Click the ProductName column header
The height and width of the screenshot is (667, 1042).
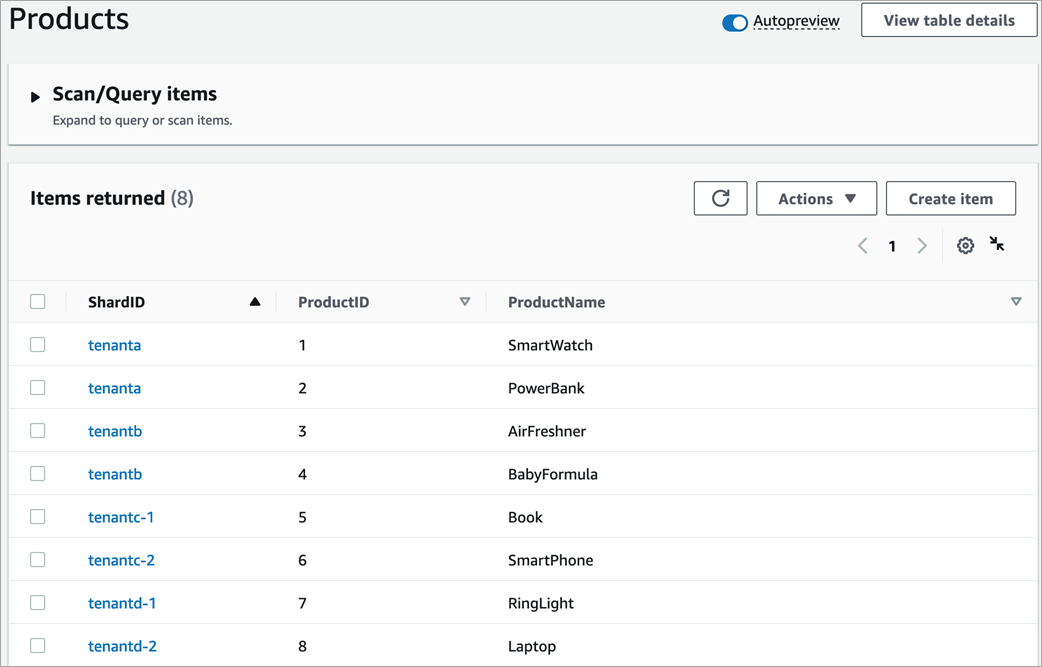click(556, 302)
